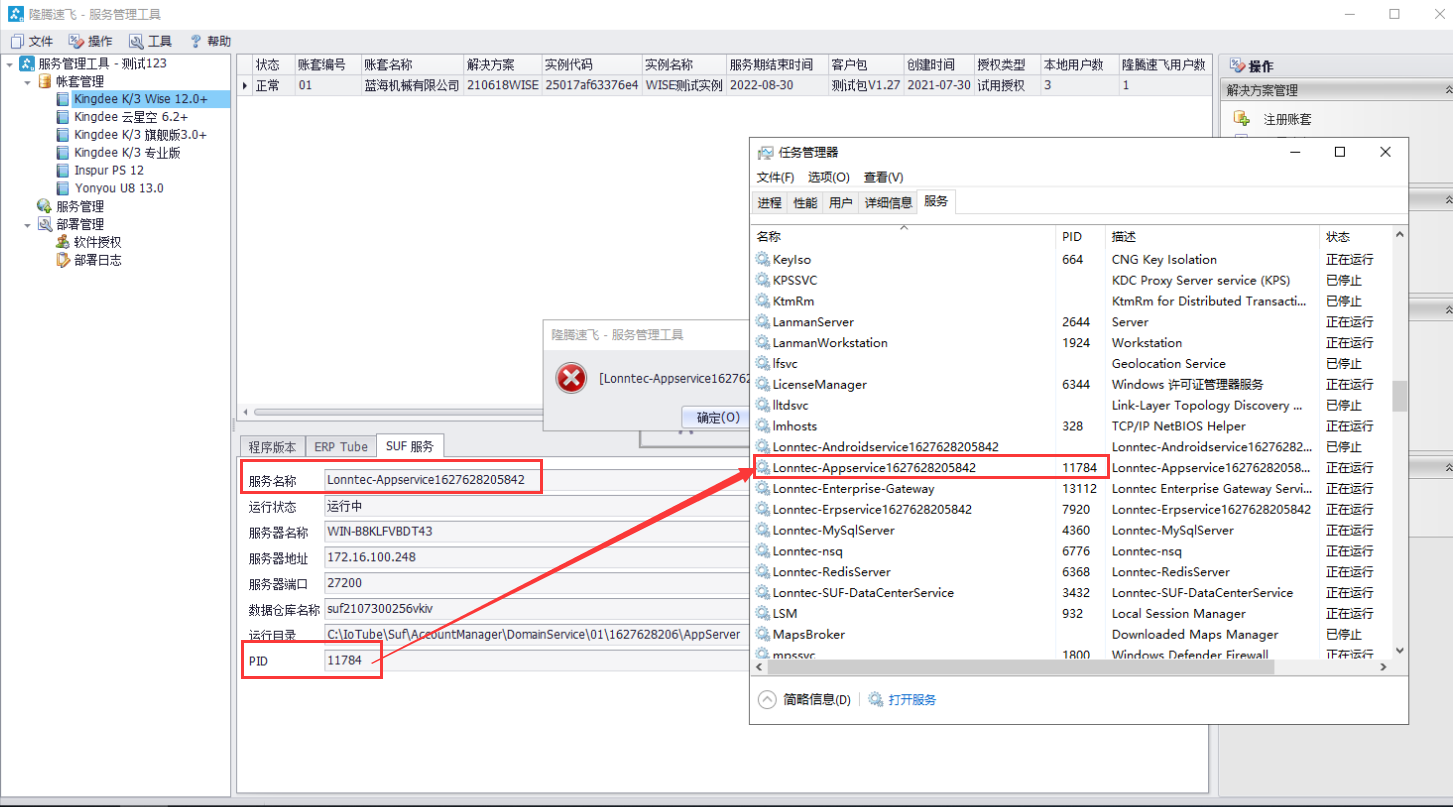Switch to the 性能 tab
The height and width of the screenshot is (807, 1453).
click(x=805, y=203)
